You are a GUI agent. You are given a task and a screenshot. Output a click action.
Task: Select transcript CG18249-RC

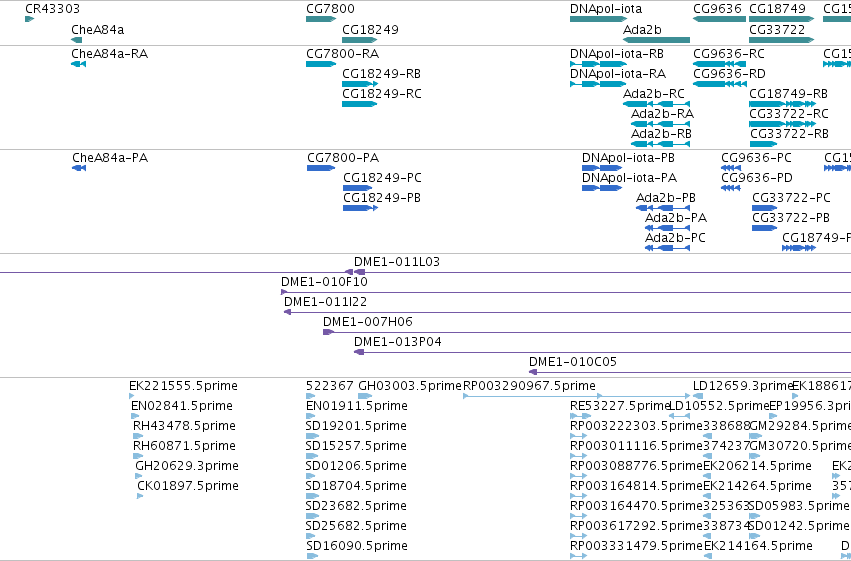click(359, 104)
